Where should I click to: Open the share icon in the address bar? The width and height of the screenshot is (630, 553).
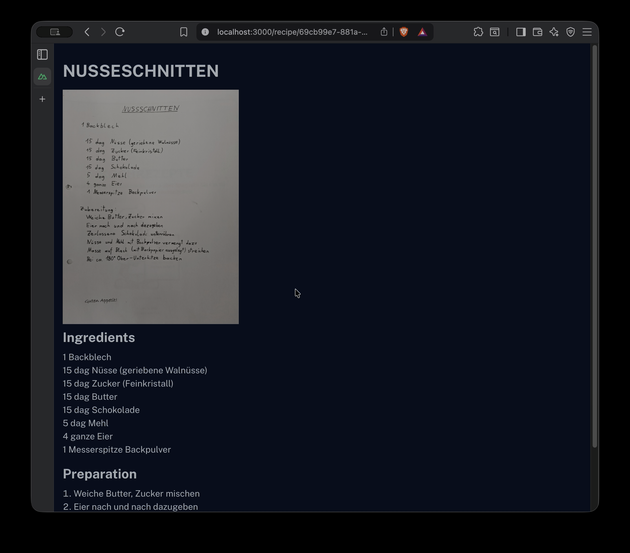(x=384, y=32)
